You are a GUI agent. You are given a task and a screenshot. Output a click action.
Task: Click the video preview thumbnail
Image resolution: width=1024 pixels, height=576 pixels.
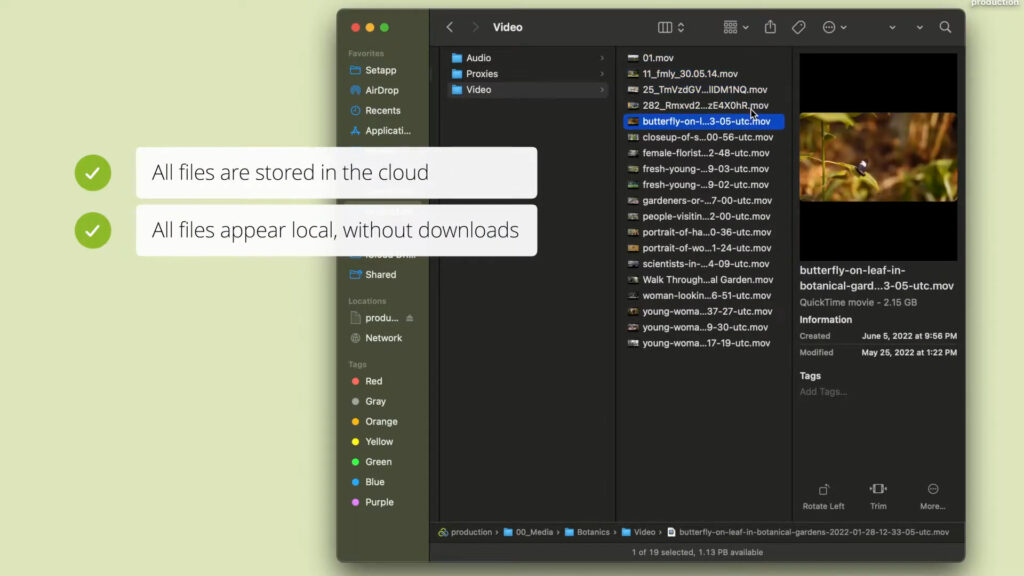(878, 155)
